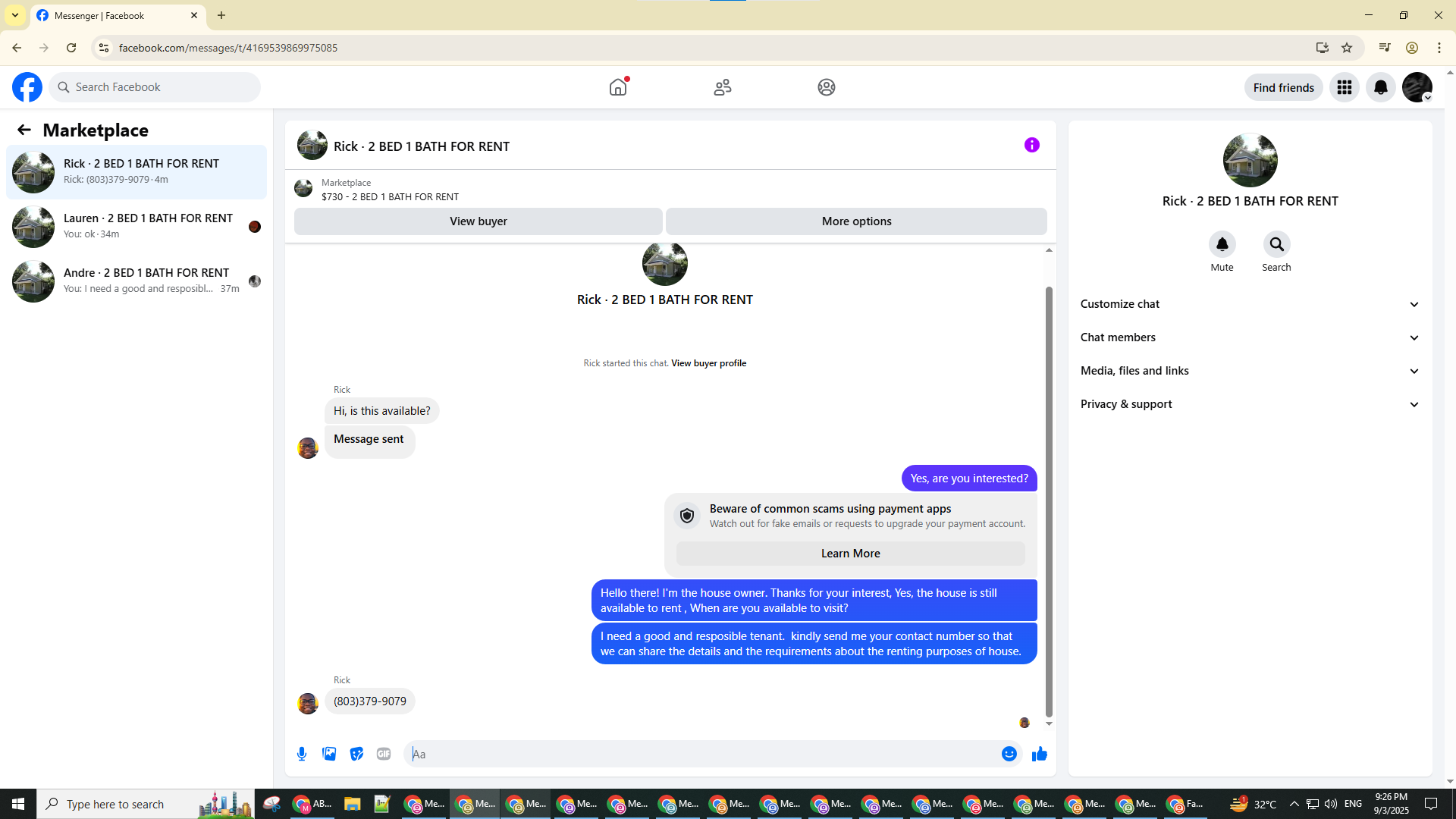Click the 'Hi, is this available?' message
This screenshot has width=1456, height=819.
pos(381,411)
